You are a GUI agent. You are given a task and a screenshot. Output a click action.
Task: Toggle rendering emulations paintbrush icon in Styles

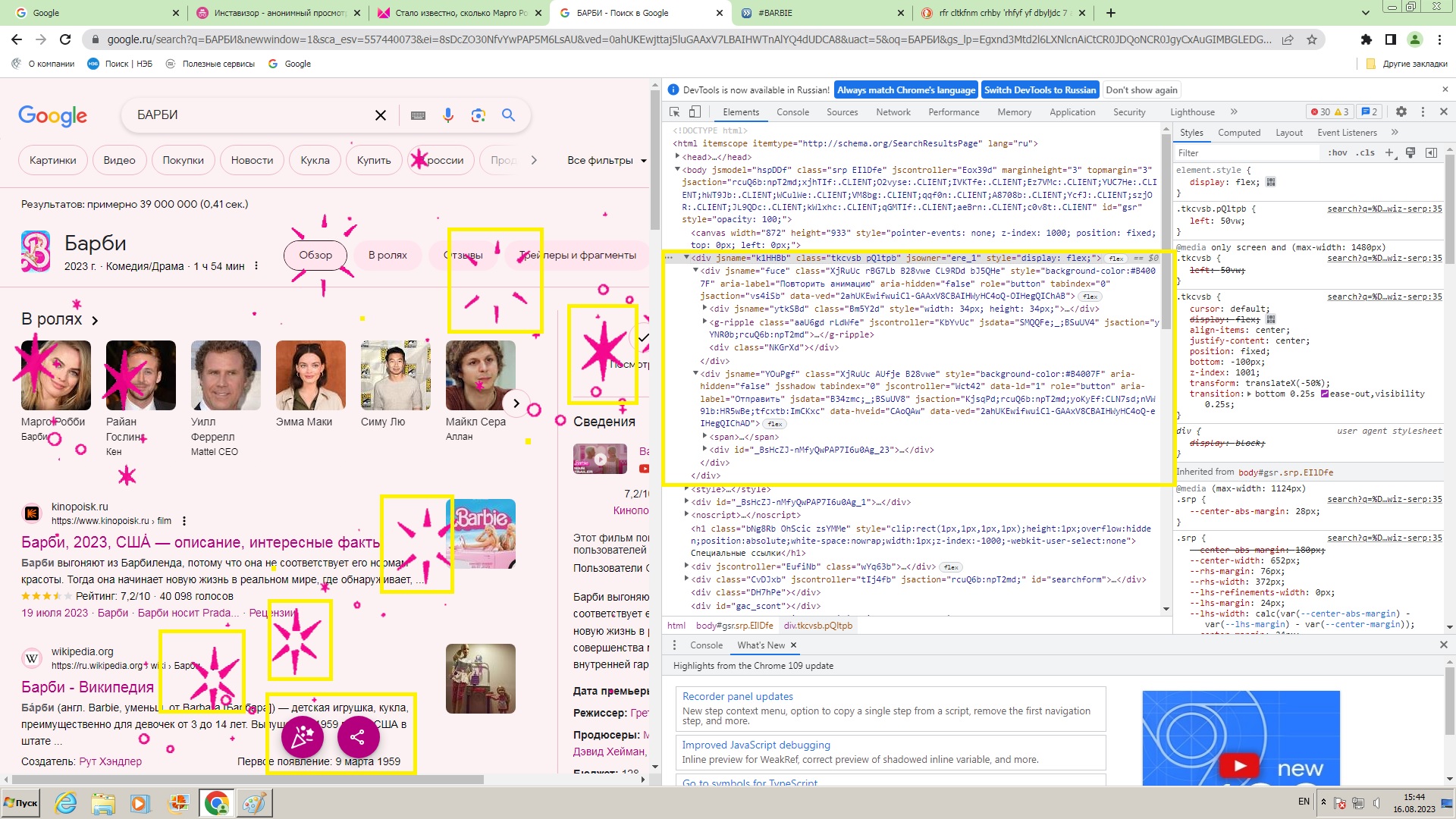coord(1410,152)
